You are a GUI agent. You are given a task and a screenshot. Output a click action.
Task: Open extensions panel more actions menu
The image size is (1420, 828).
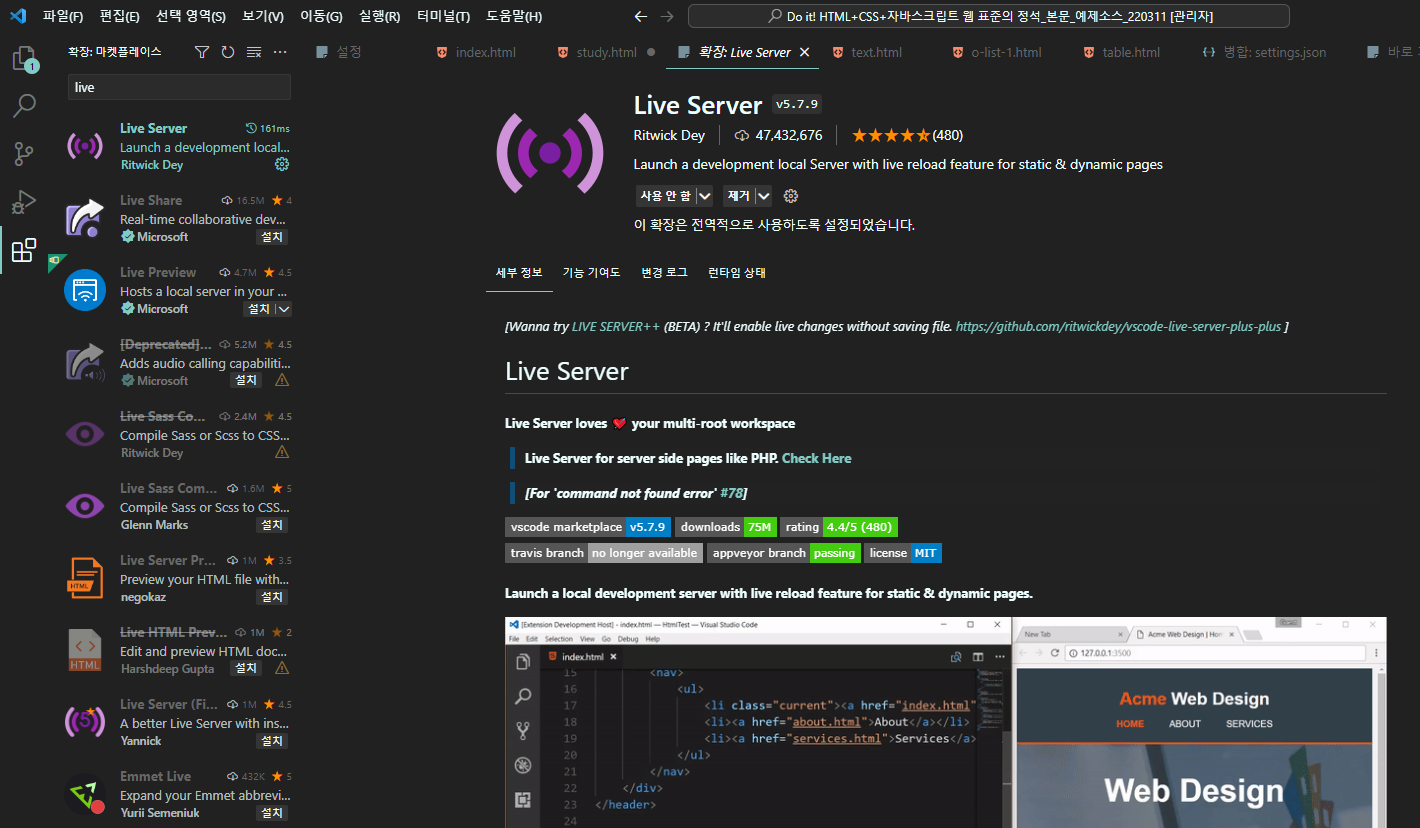click(x=280, y=52)
